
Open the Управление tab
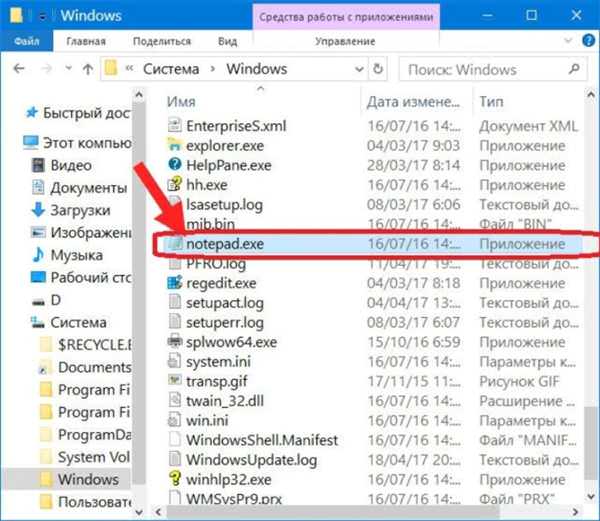[x=345, y=41]
